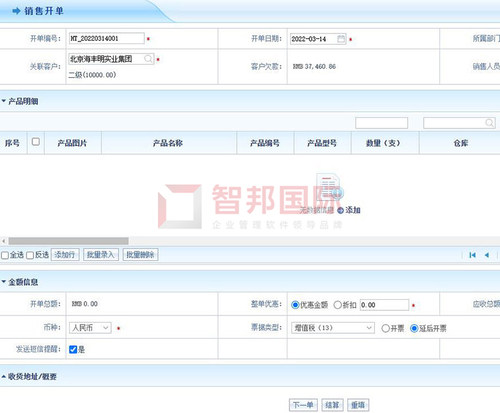500x413 pixels.
Task: Click the 结算 button
Action: click(x=332, y=405)
